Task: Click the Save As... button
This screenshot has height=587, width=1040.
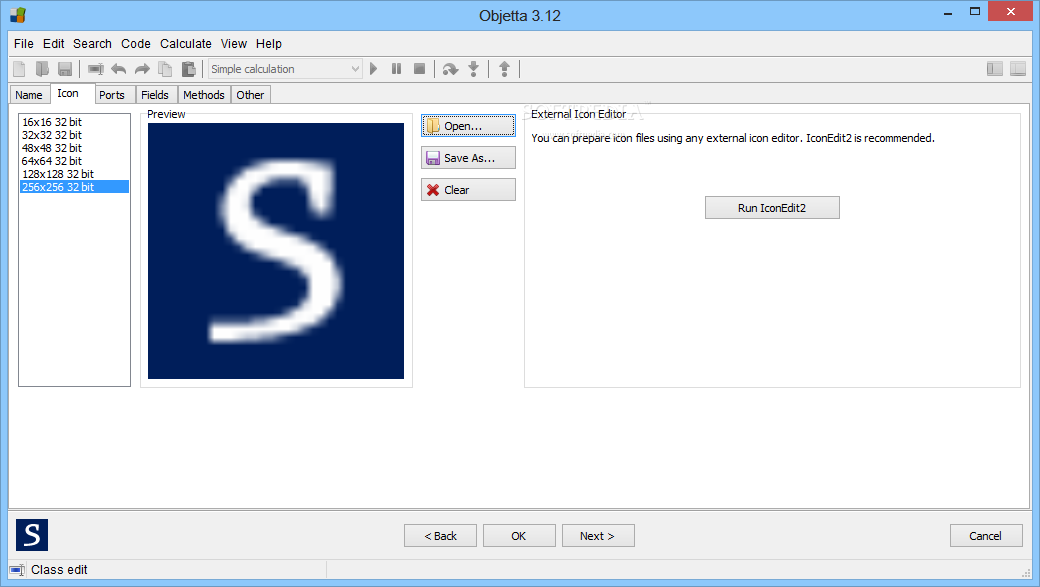Action: coord(468,158)
